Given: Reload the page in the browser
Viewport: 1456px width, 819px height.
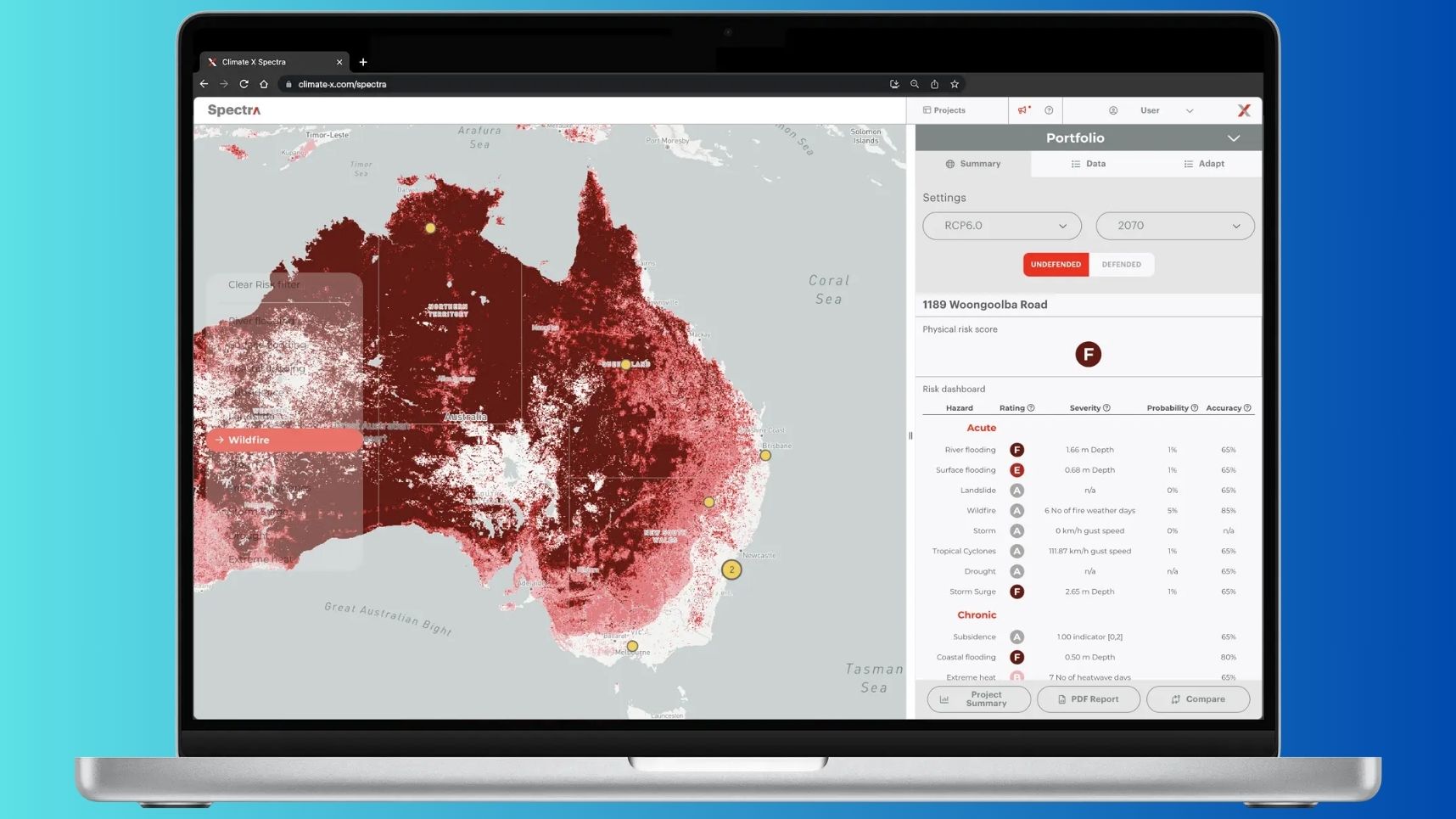Looking at the screenshot, I should [244, 84].
